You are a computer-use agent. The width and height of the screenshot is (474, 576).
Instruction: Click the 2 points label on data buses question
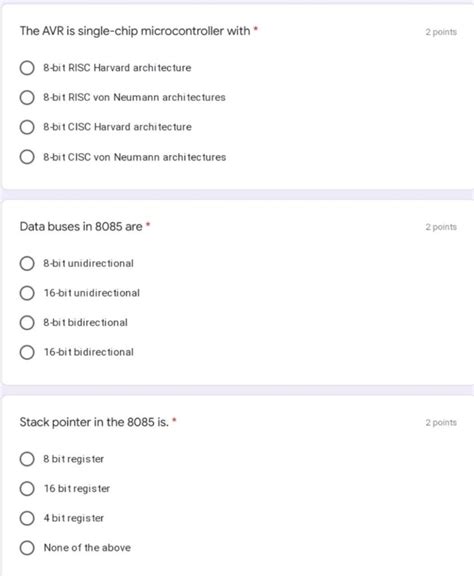pos(441,227)
